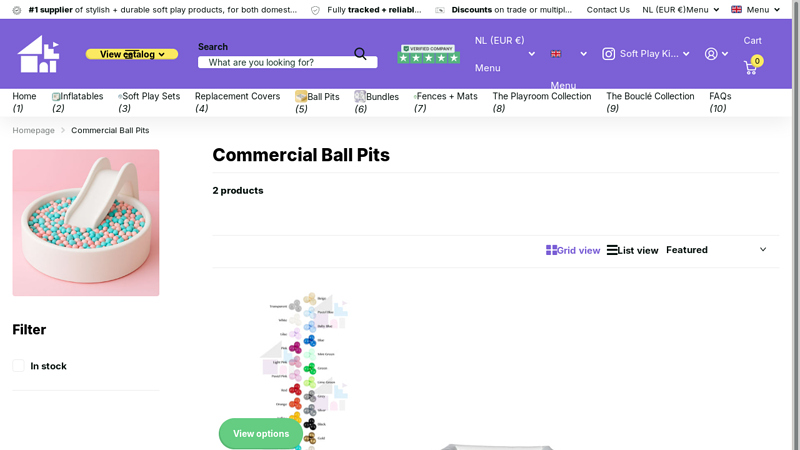Open The Bouclé Collection nav item

[x=650, y=102]
